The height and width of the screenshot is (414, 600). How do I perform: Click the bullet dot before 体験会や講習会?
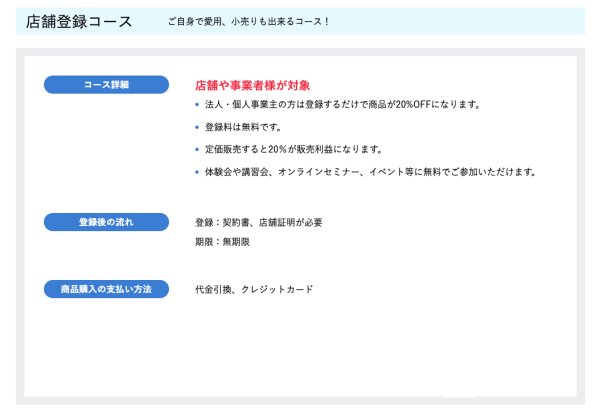pyautogui.click(x=197, y=172)
